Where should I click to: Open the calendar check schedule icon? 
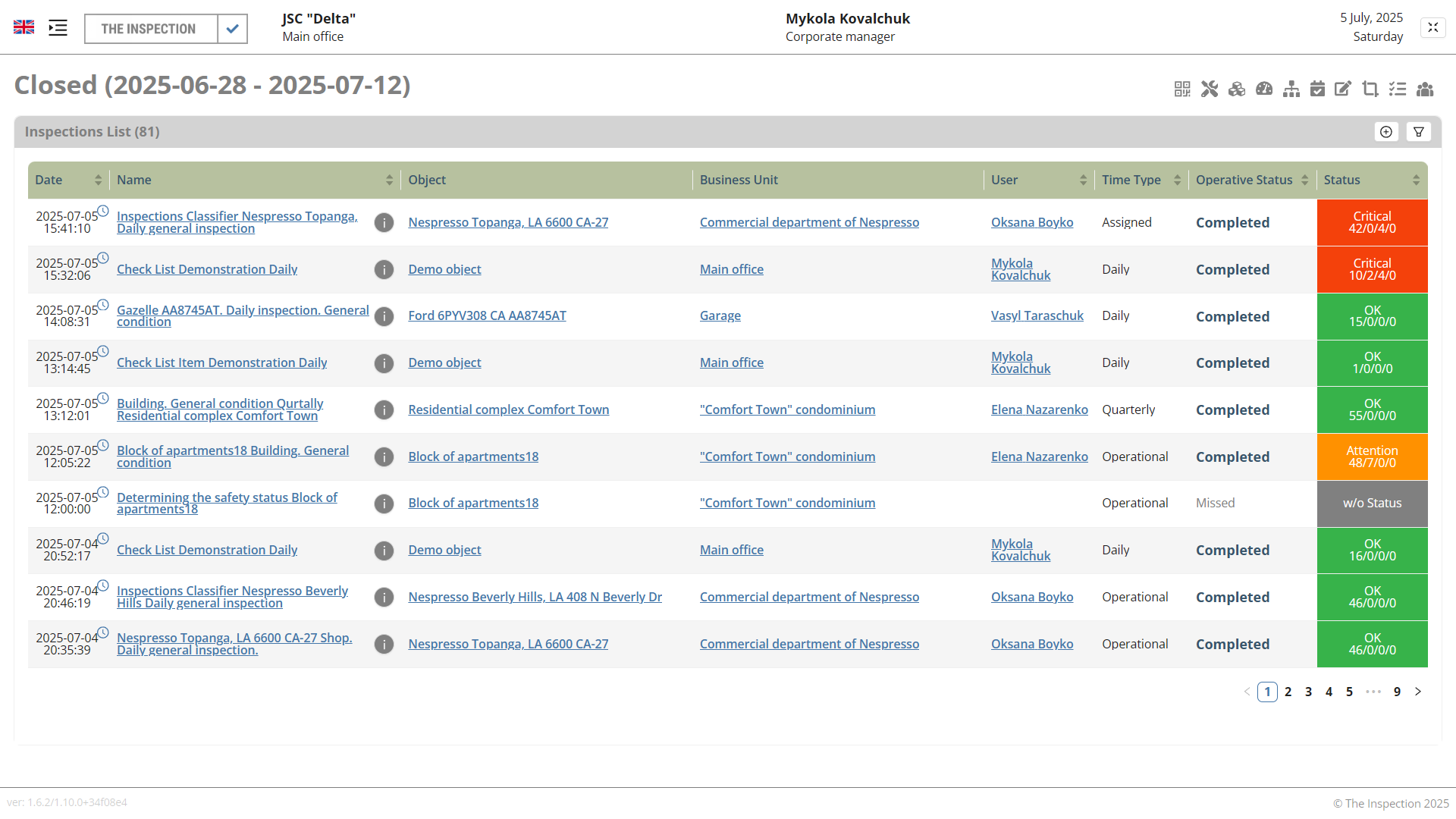click(x=1318, y=89)
